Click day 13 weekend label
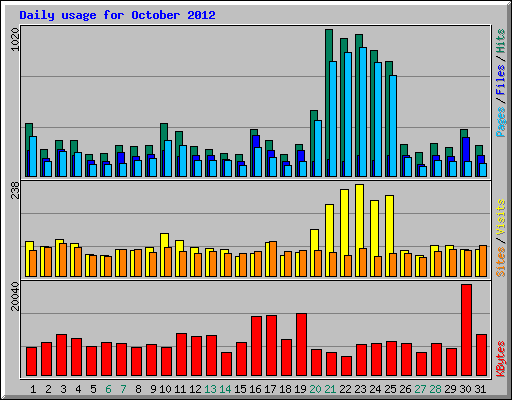 210,389
